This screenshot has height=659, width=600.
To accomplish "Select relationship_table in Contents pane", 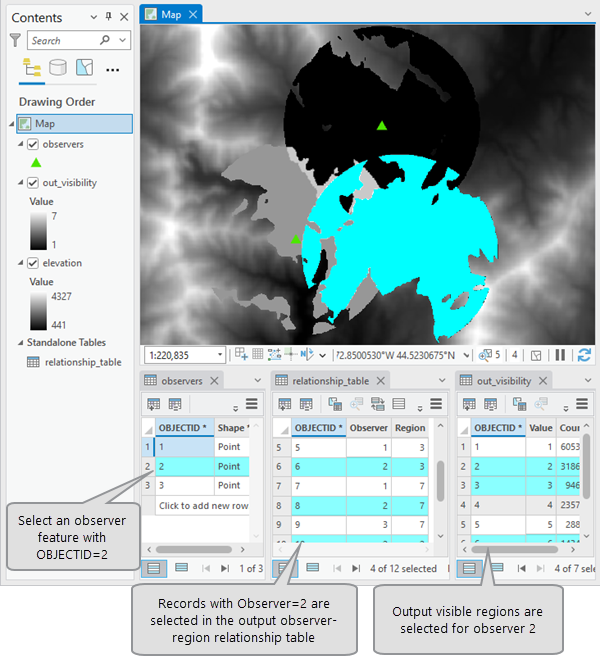I will [x=83, y=362].
